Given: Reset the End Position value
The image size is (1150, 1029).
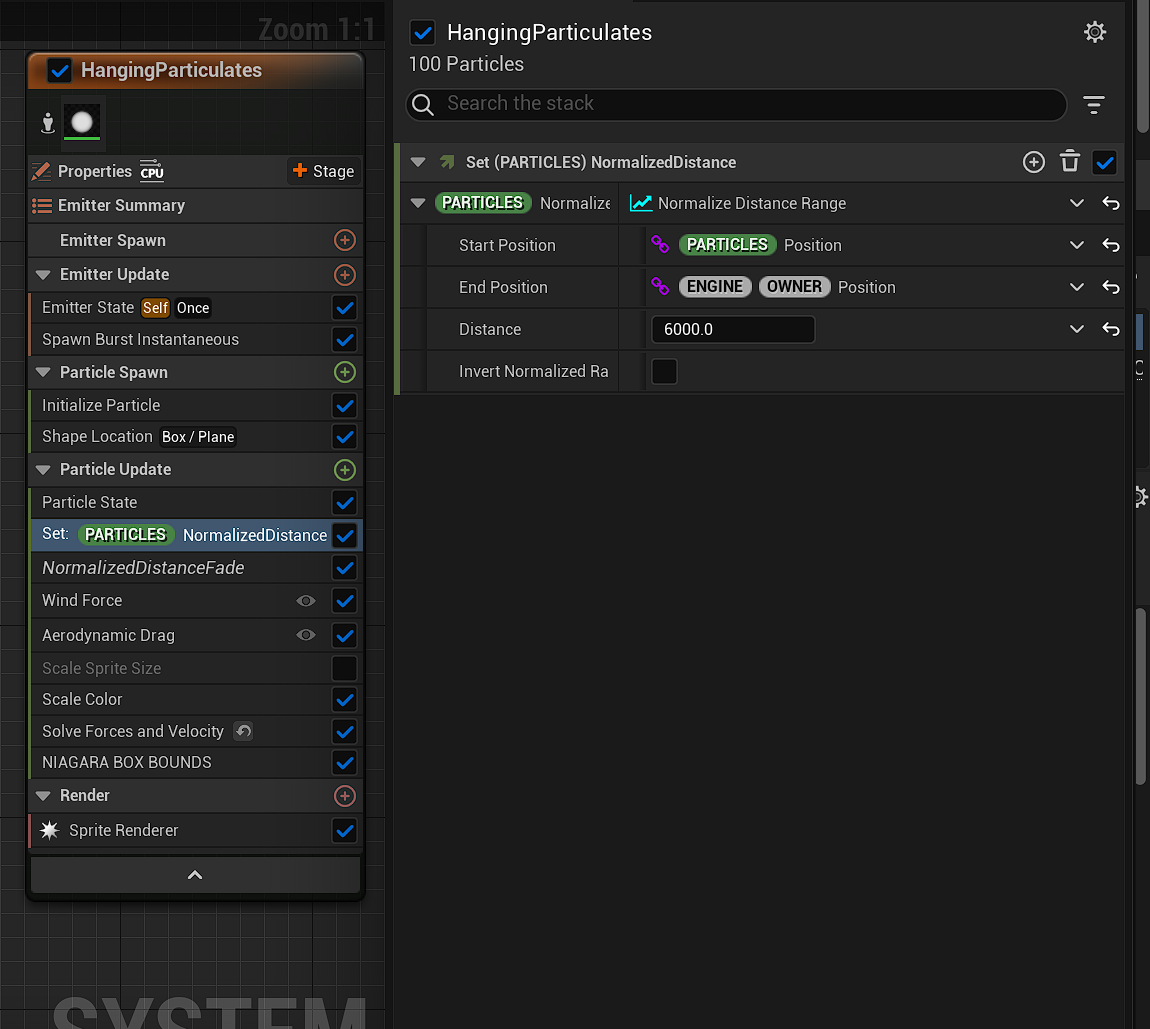Looking at the screenshot, I should click(x=1110, y=287).
